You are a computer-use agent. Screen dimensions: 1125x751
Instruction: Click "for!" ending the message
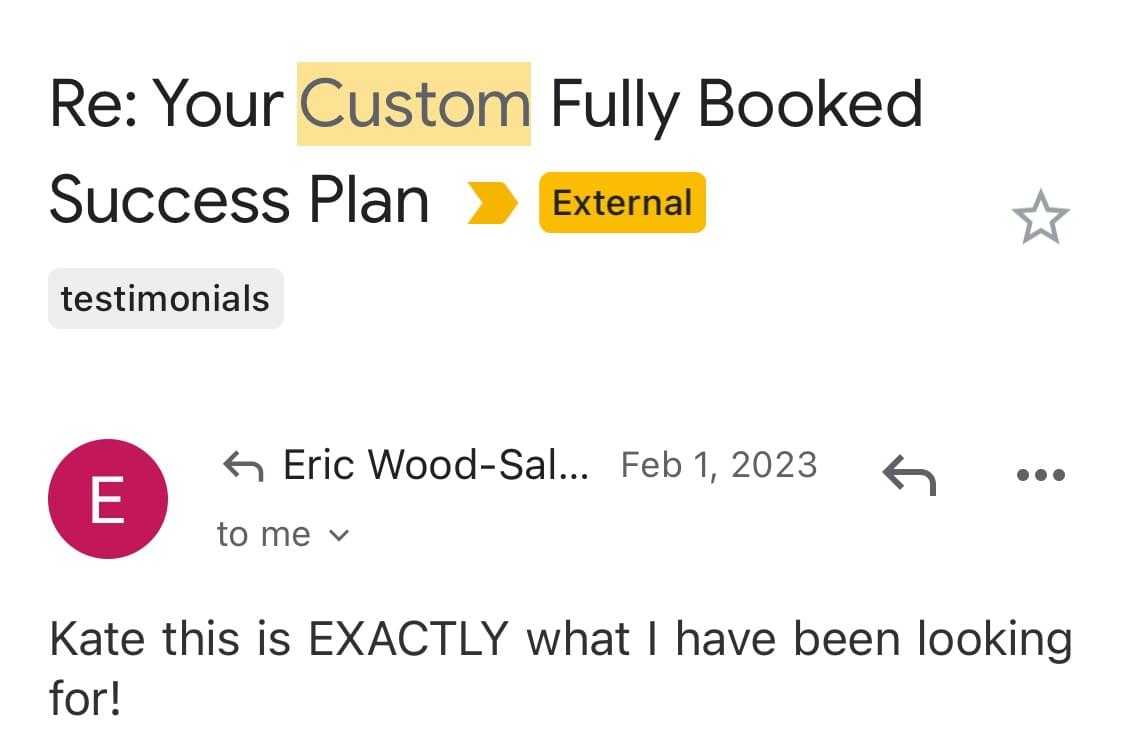[85, 699]
